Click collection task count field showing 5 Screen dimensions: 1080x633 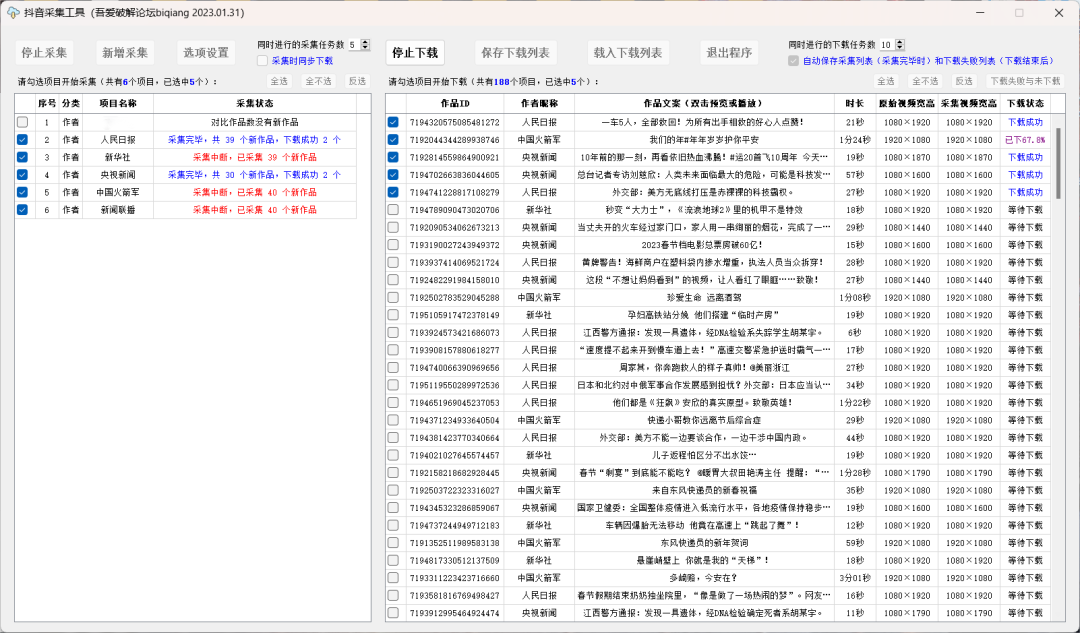353,45
